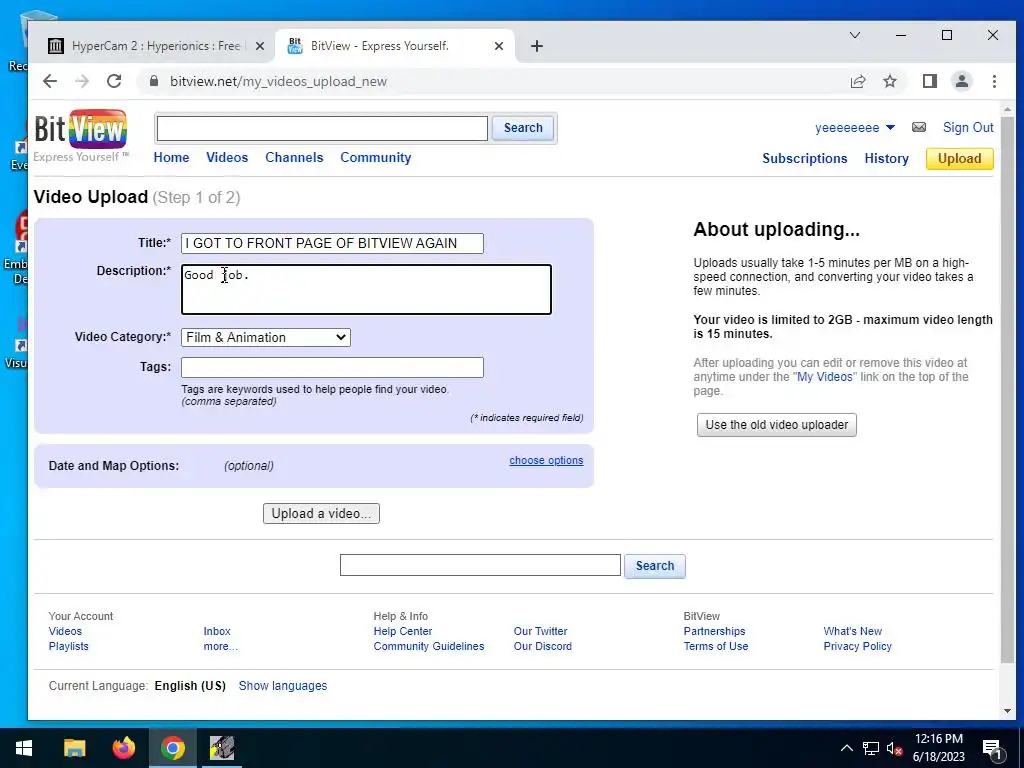Open the Our Discord footer link
This screenshot has width=1024, height=768.
[x=543, y=647]
